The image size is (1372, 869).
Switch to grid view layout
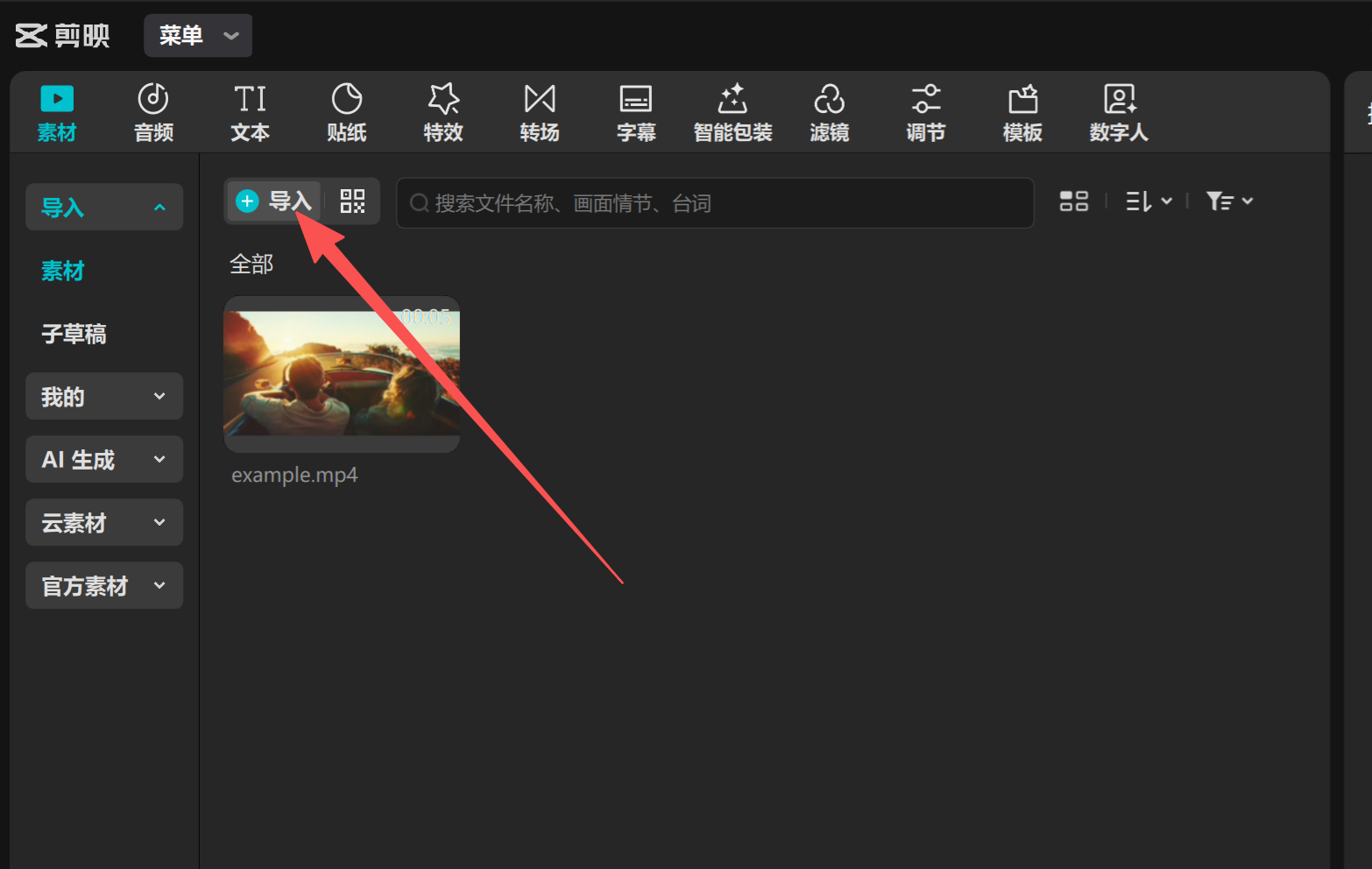tap(1073, 201)
